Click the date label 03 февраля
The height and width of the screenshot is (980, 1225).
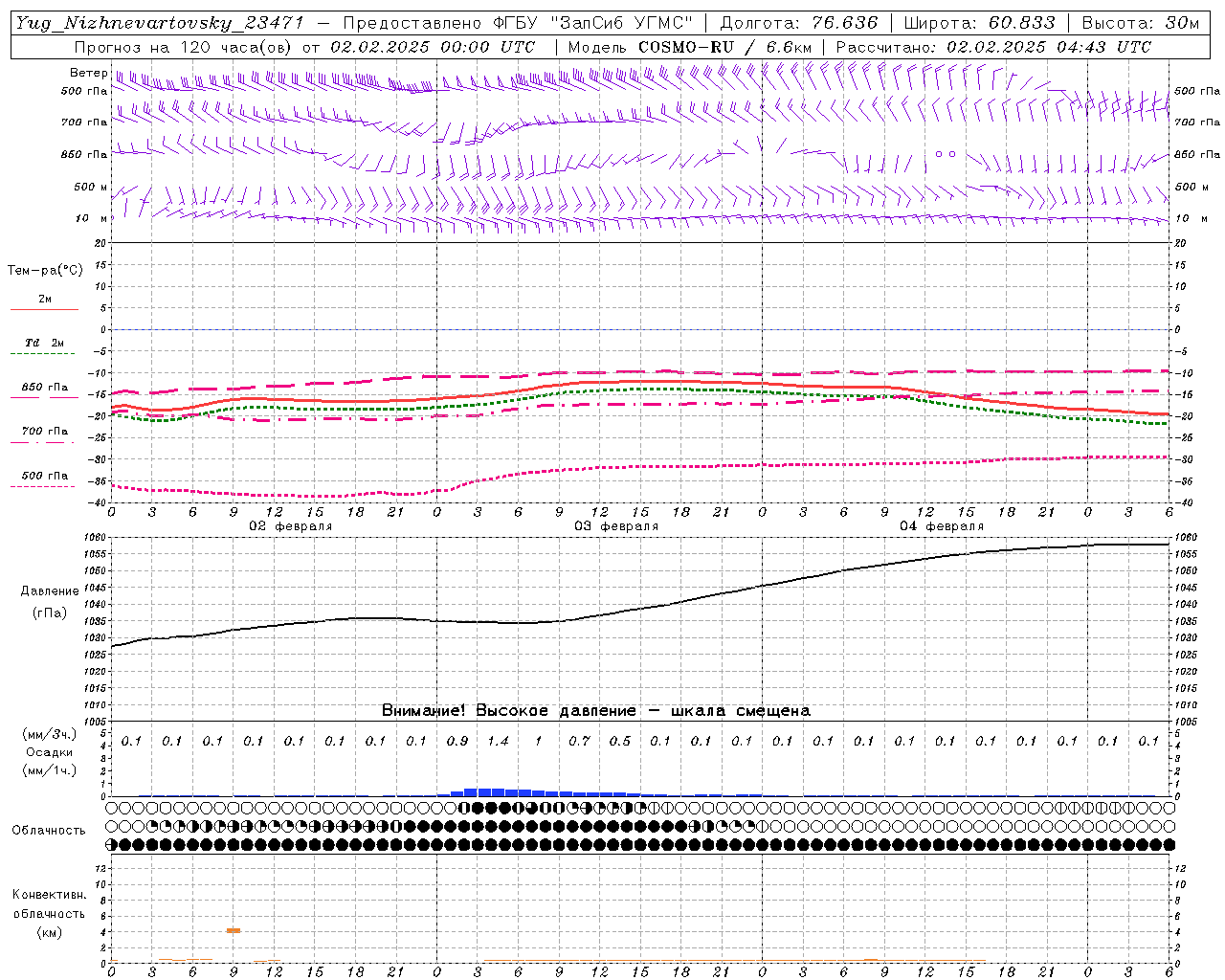(x=616, y=526)
